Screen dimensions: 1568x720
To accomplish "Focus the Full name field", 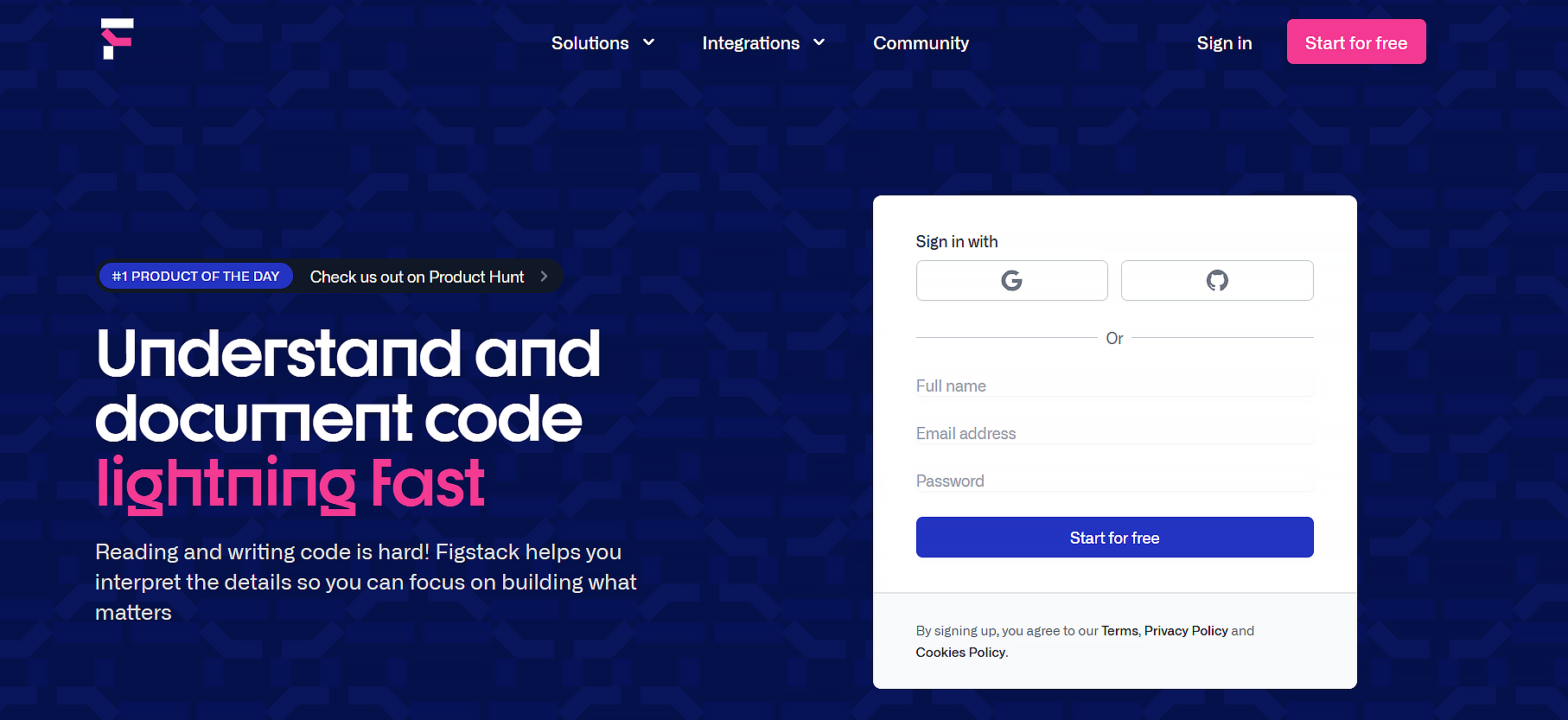I will [1115, 385].
